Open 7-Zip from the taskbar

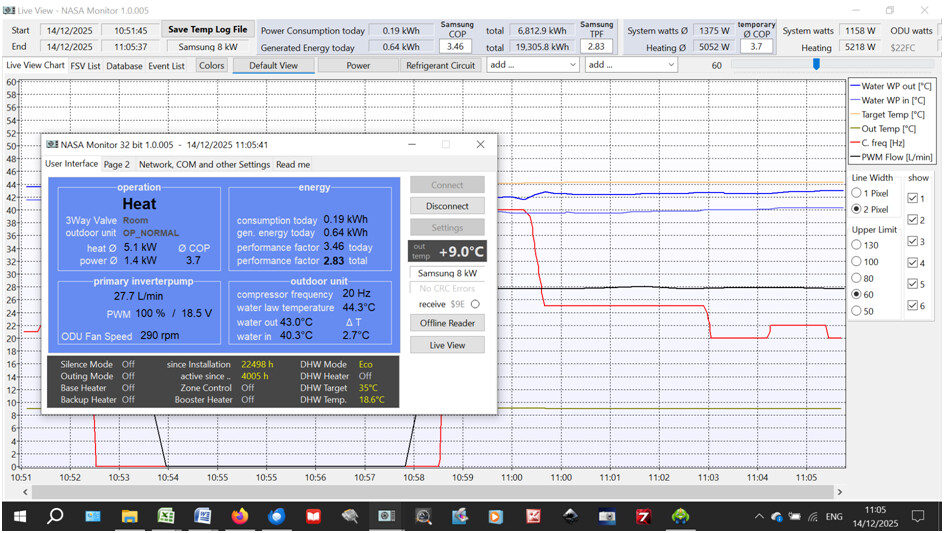pyautogui.click(x=644, y=516)
